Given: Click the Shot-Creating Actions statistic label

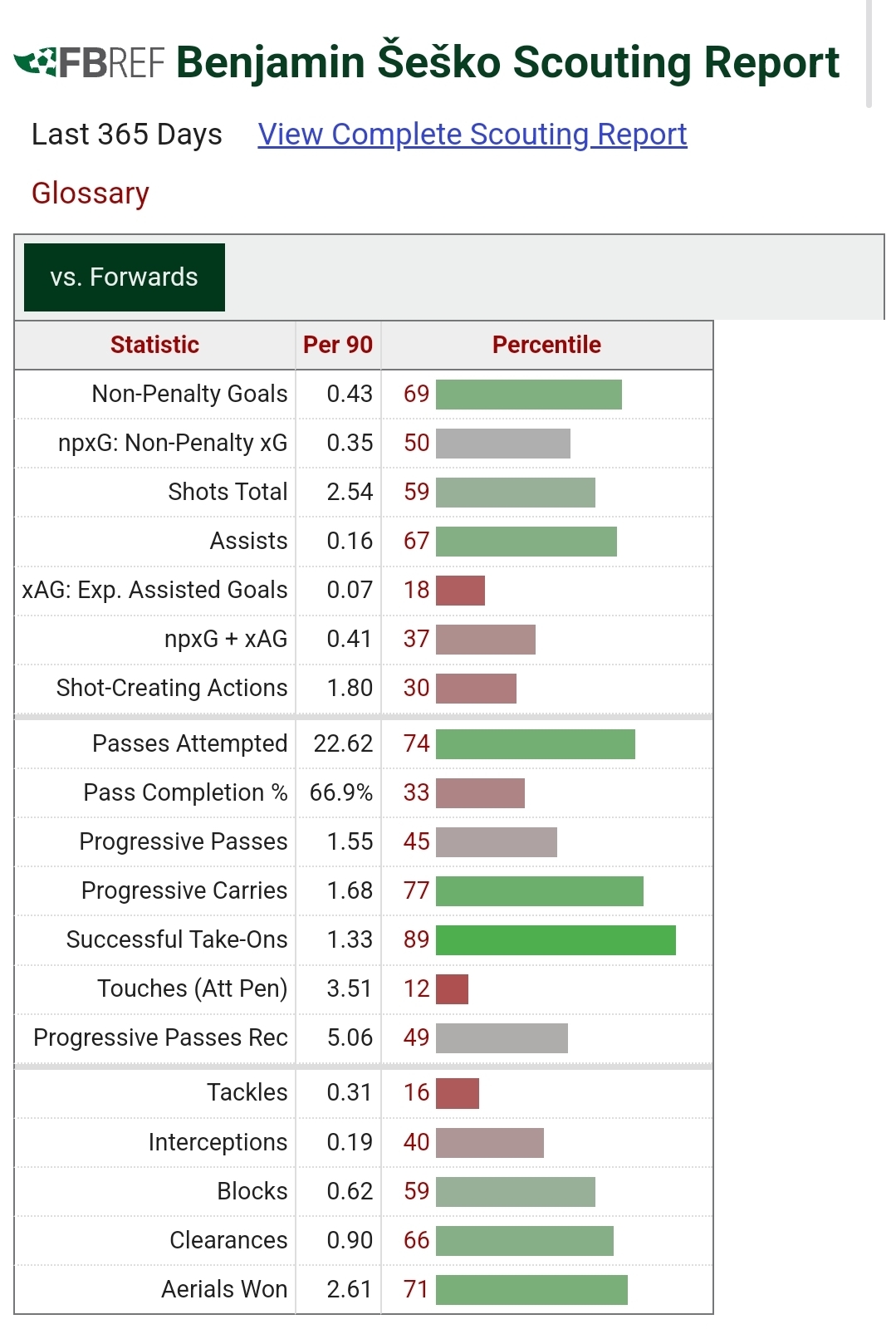Looking at the screenshot, I should click(x=172, y=688).
